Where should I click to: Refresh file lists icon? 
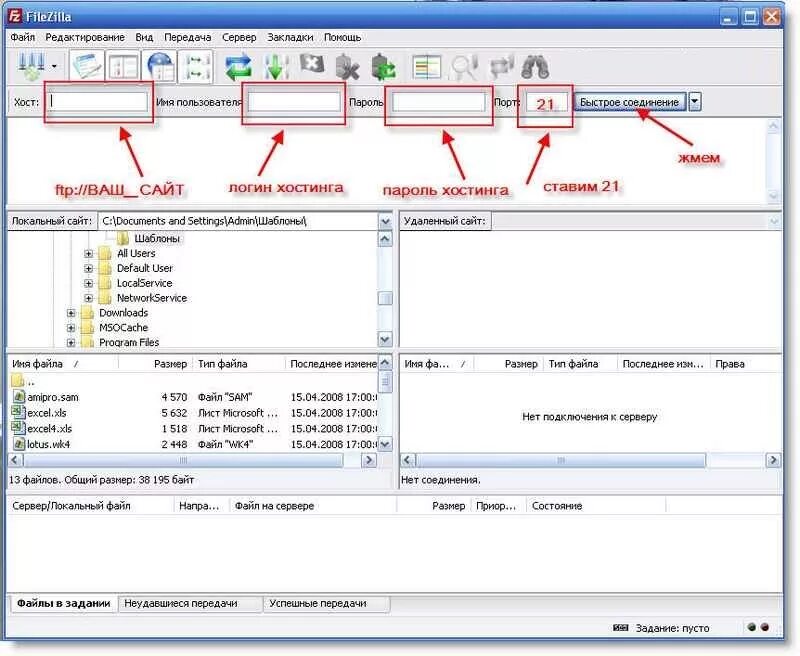pos(239,67)
